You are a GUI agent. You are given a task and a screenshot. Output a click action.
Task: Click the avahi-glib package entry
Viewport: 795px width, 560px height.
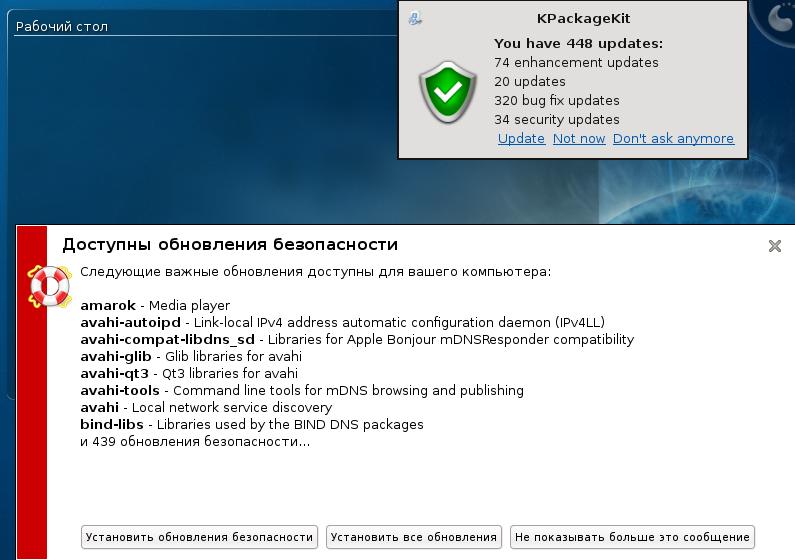pos(191,356)
